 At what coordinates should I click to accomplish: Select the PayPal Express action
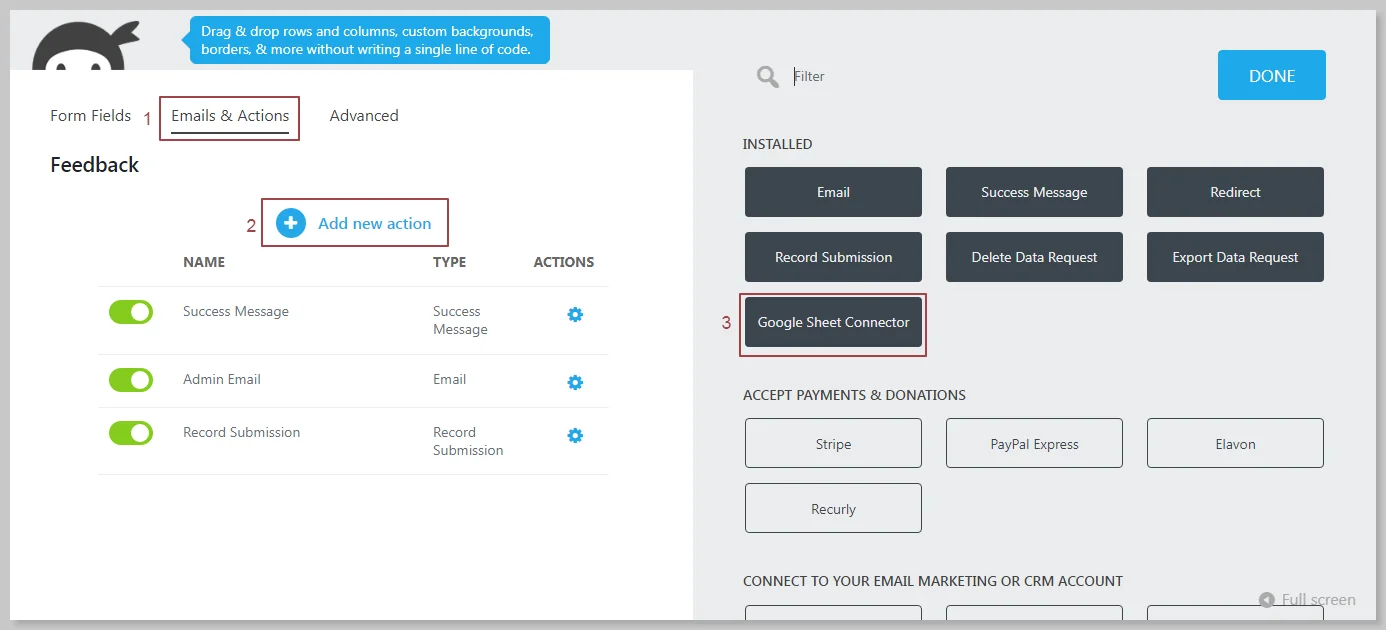[1034, 444]
